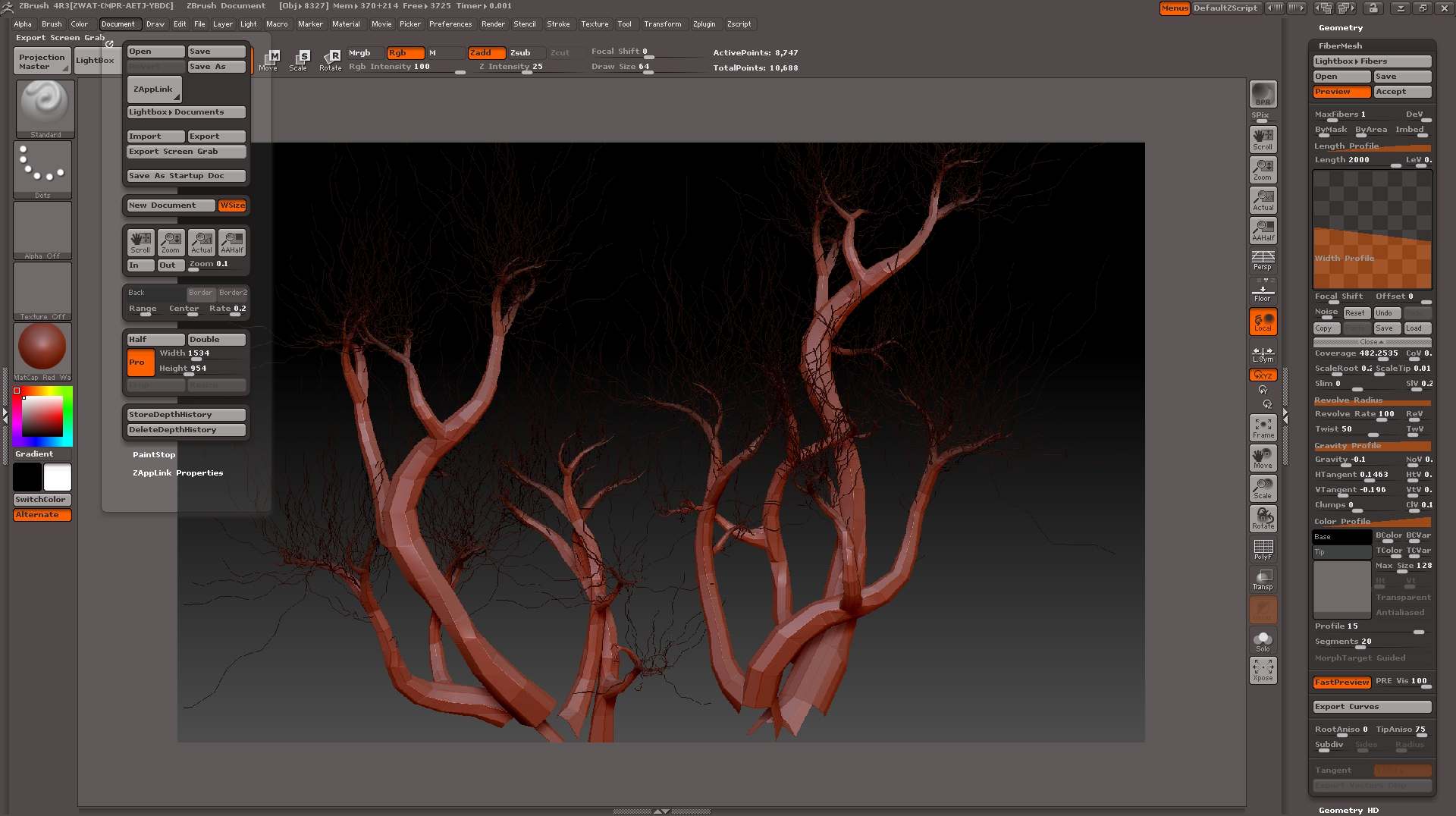
Task: Toggle the FastPreview button in FiberMesh panel
Action: pyautogui.click(x=1341, y=682)
